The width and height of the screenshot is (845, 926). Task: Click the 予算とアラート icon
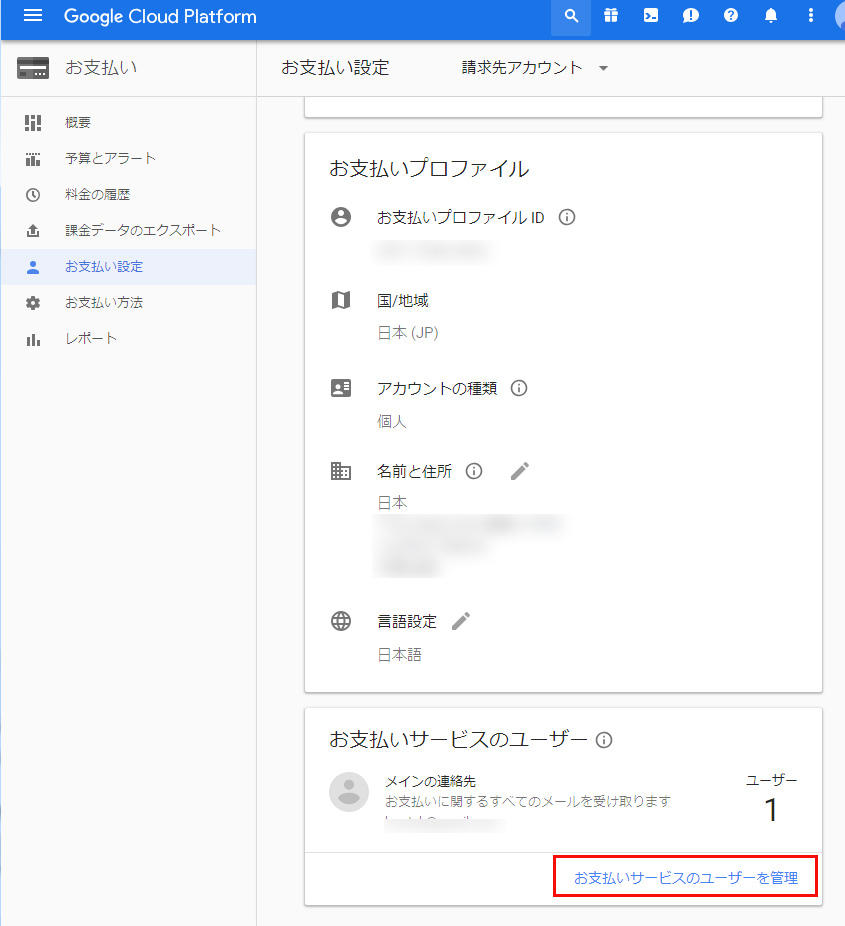point(33,159)
